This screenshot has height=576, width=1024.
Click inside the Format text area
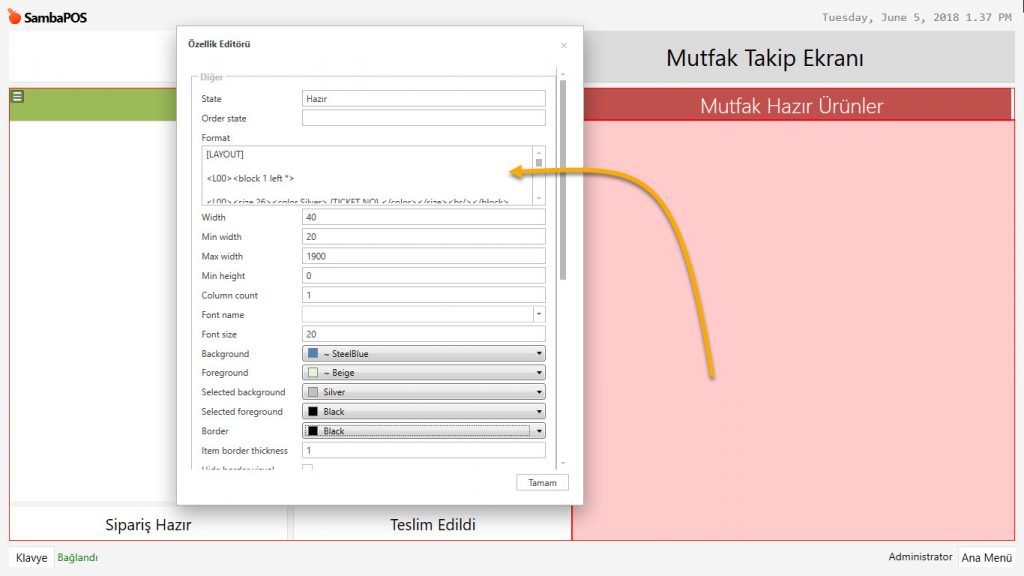tap(366, 175)
